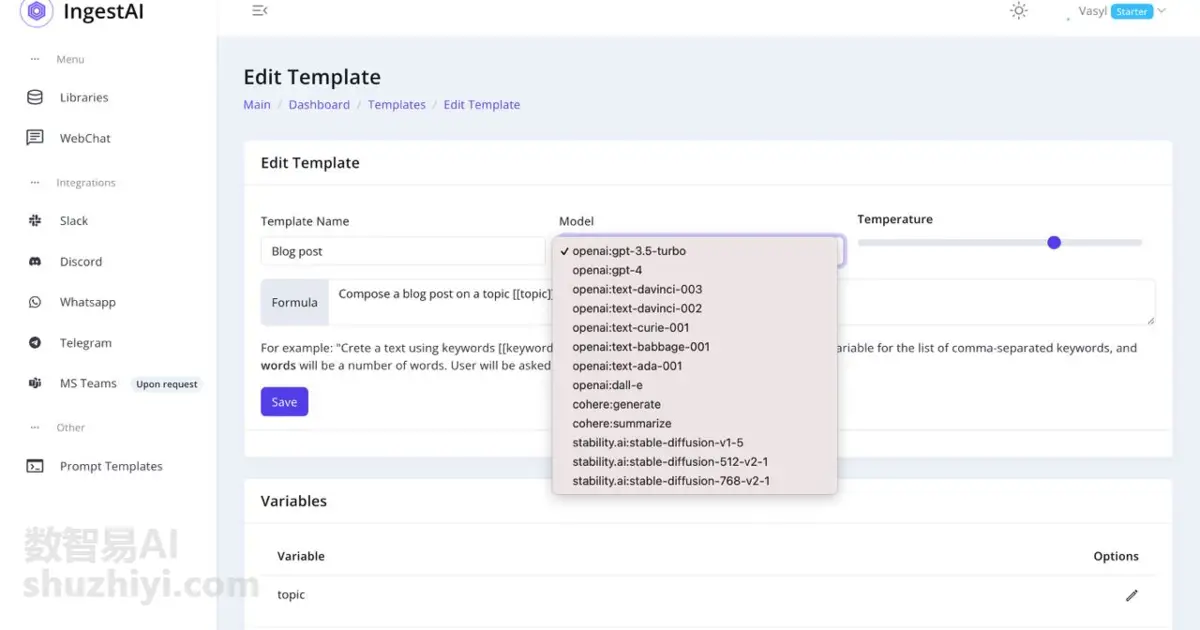
Task: Click the Templates breadcrumb link
Action: click(x=397, y=104)
